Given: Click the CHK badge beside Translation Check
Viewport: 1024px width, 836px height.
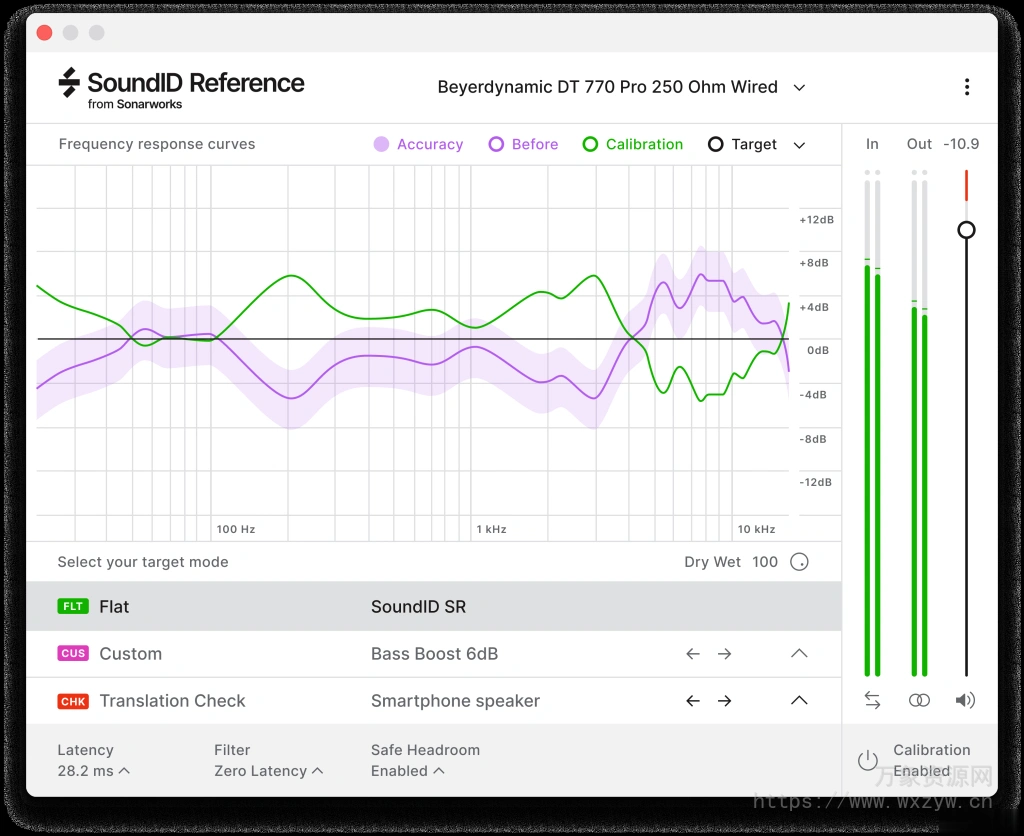Looking at the screenshot, I should tap(73, 701).
